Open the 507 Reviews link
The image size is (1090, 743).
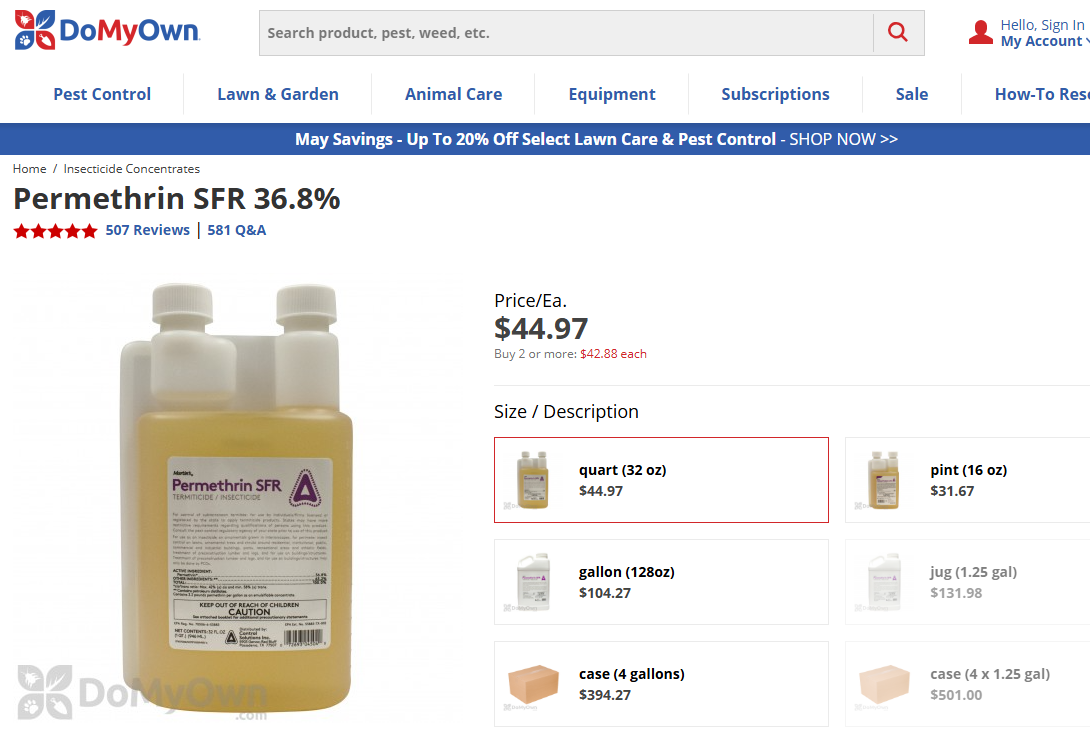147,230
